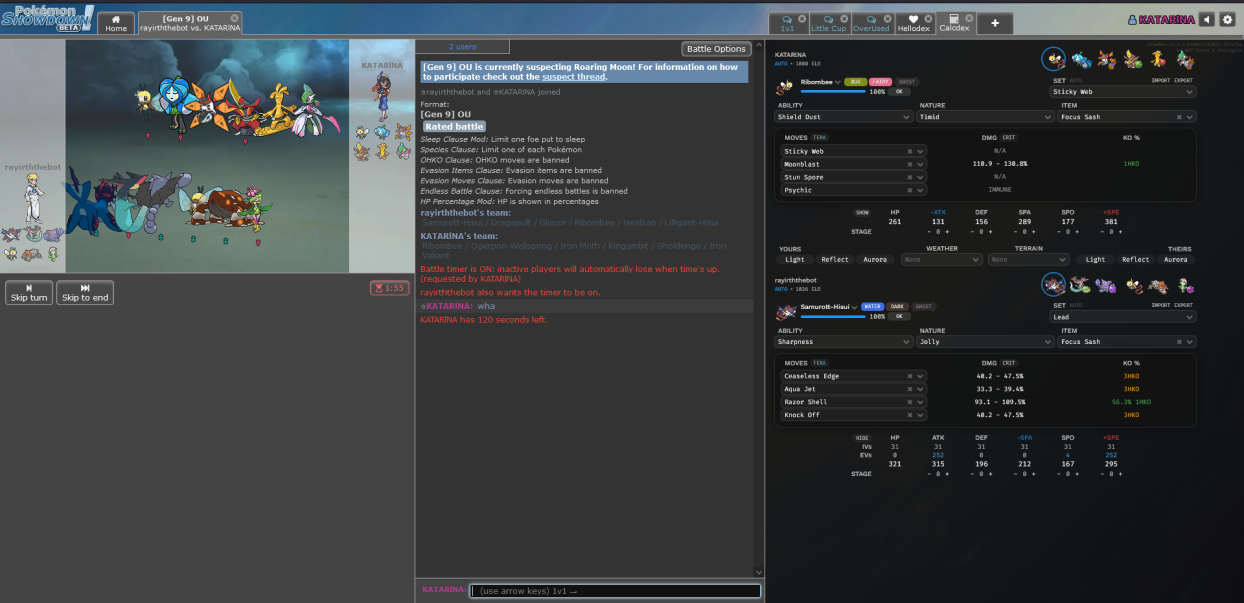Click the battle timer button

point(389,288)
